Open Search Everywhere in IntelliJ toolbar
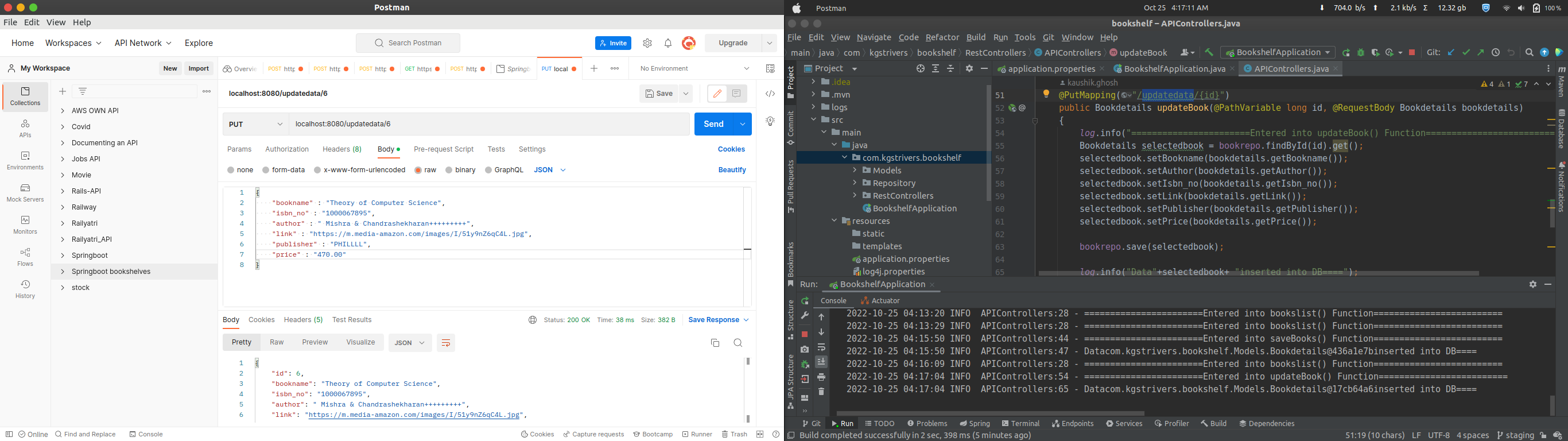 point(1528,53)
